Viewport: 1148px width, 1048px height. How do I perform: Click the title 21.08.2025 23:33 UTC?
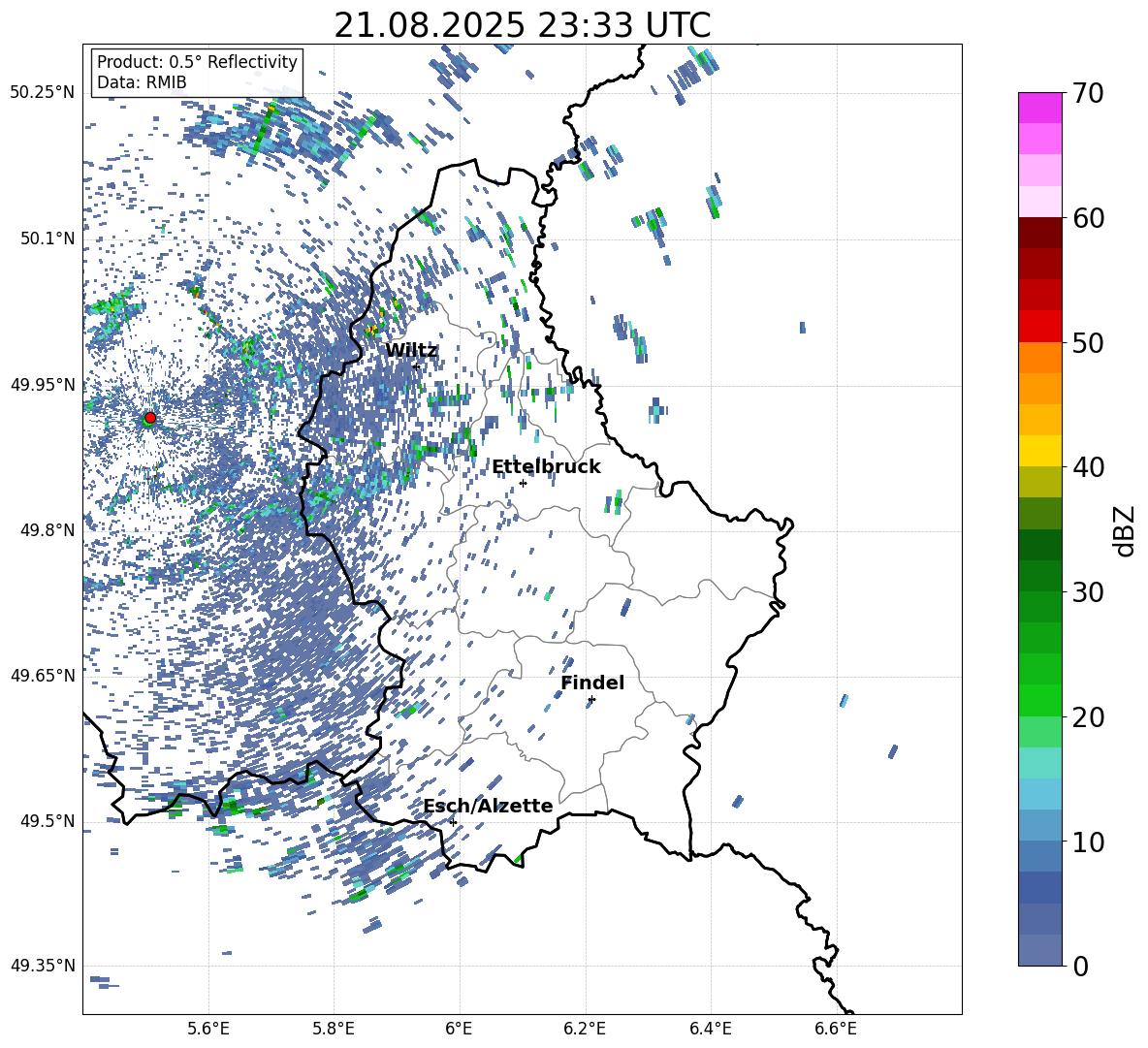[522, 25]
